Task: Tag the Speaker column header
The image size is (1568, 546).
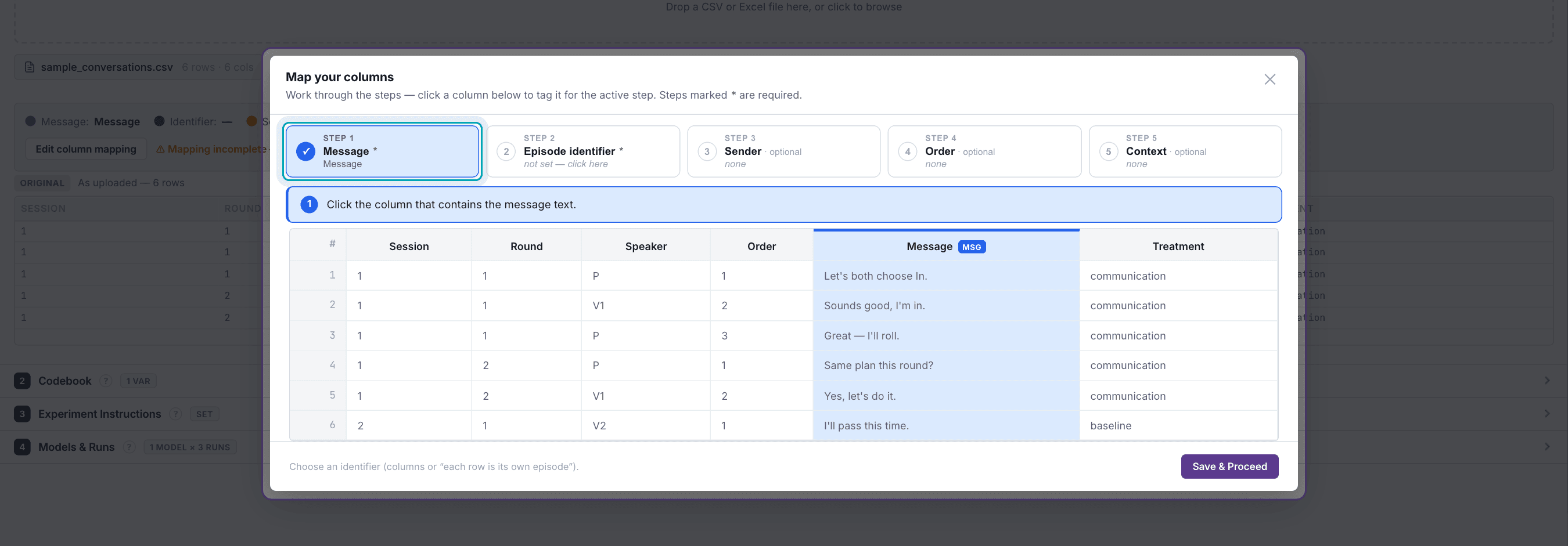Action: (646, 246)
